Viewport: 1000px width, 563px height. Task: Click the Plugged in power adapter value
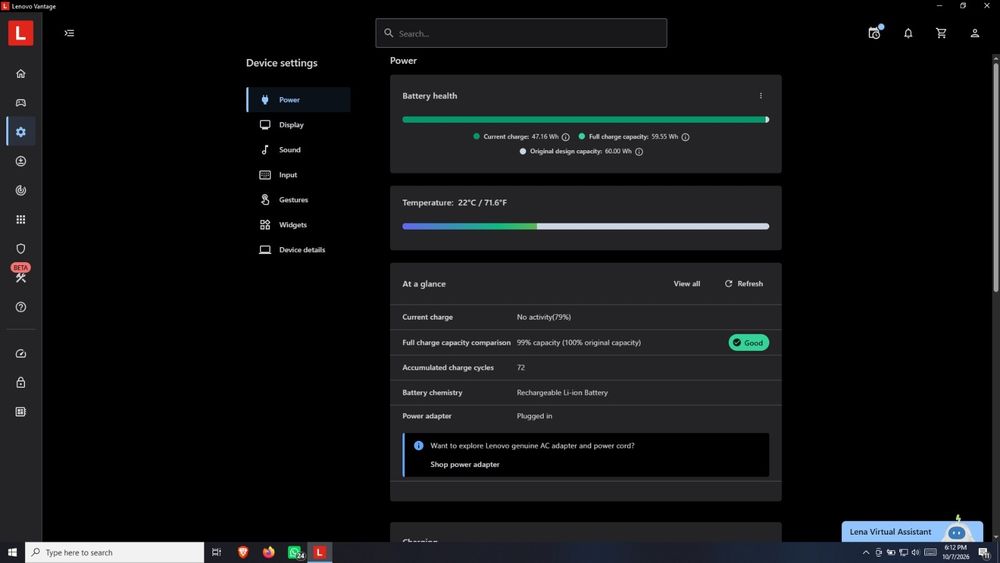(534, 416)
